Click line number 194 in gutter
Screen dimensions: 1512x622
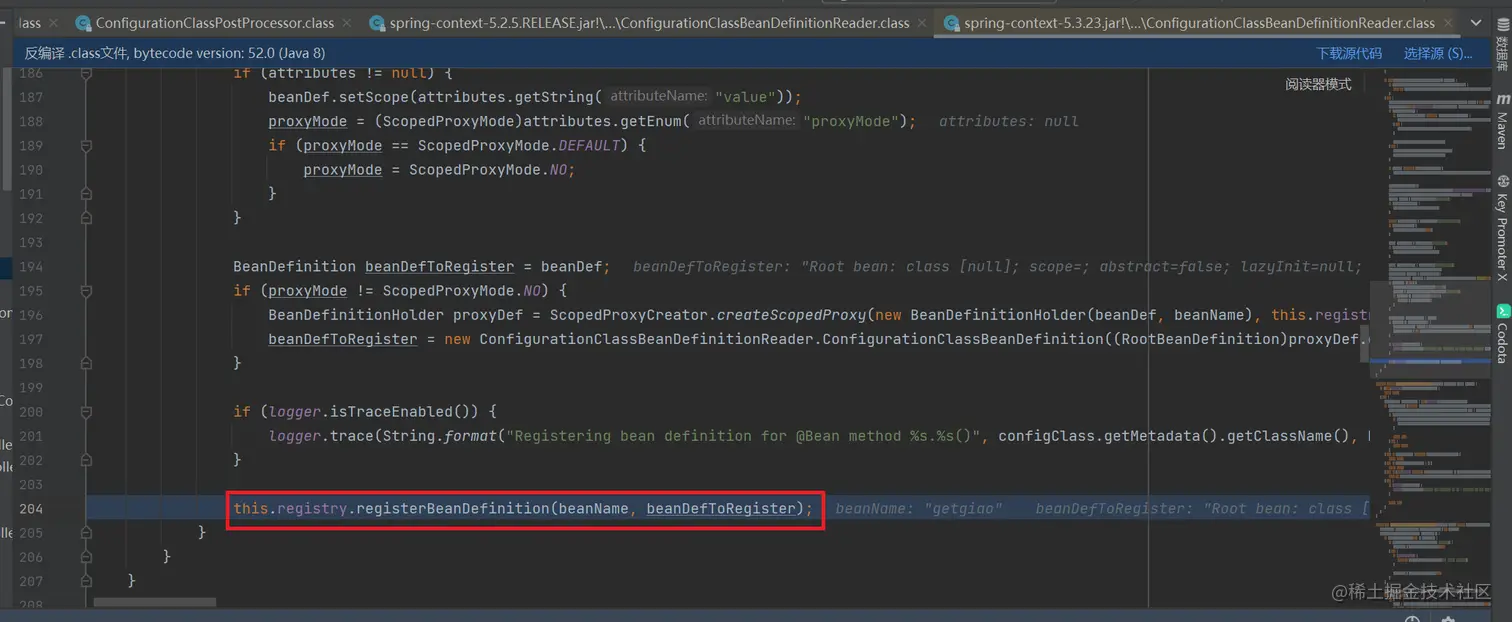pyautogui.click(x=31, y=266)
